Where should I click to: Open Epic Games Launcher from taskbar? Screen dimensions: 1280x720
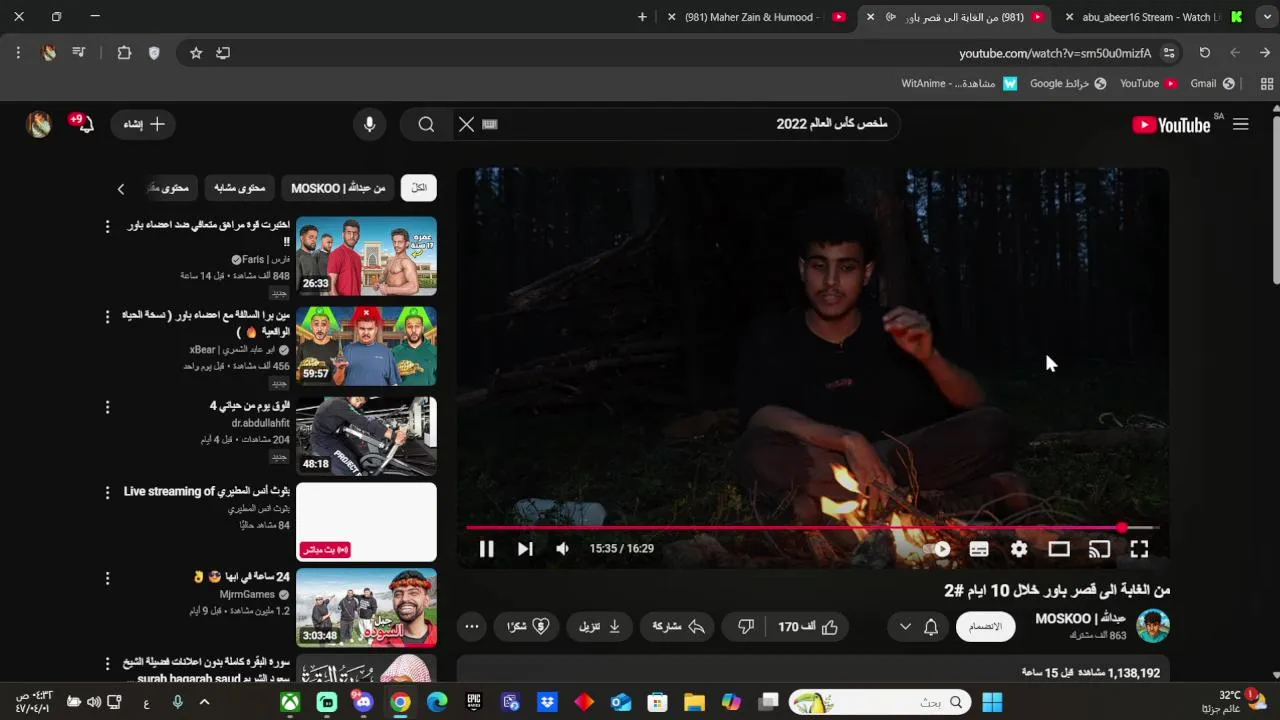(x=474, y=702)
